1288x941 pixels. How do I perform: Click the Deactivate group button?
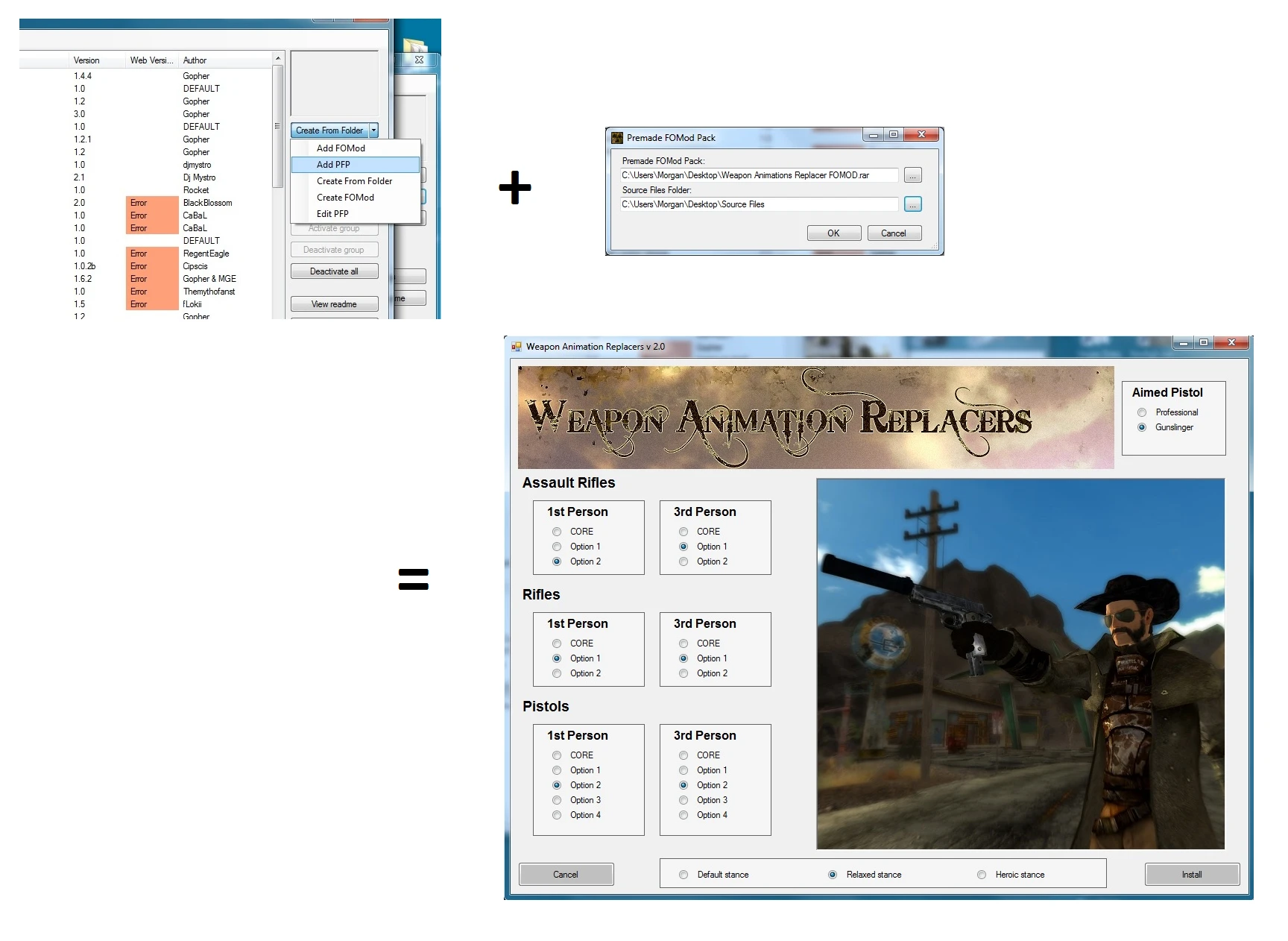[x=334, y=250]
